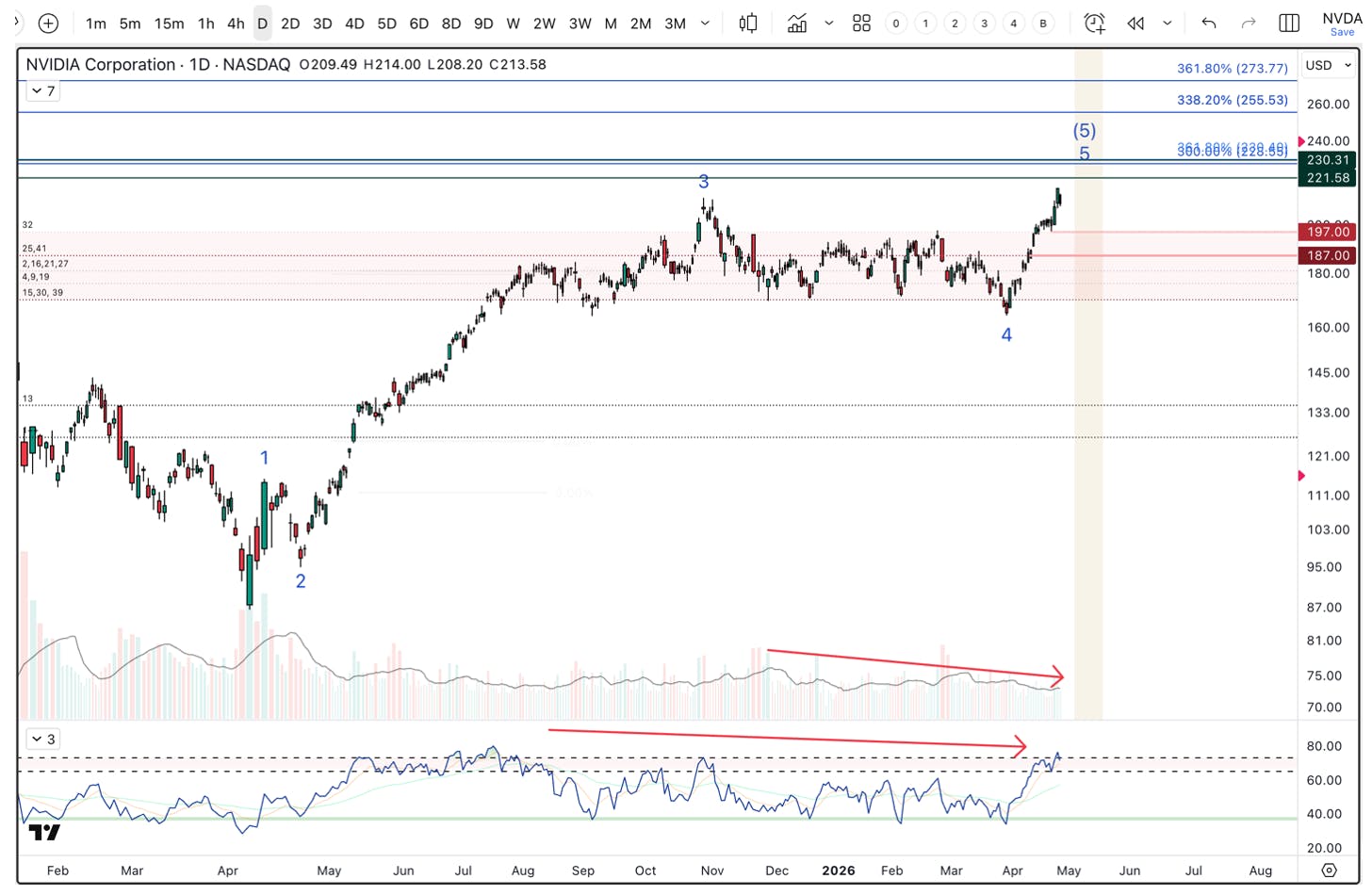The width and height of the screenshot is (1372, 895).
Task: Switch to the 5m timeframe
Action: [x=130, y=24]
